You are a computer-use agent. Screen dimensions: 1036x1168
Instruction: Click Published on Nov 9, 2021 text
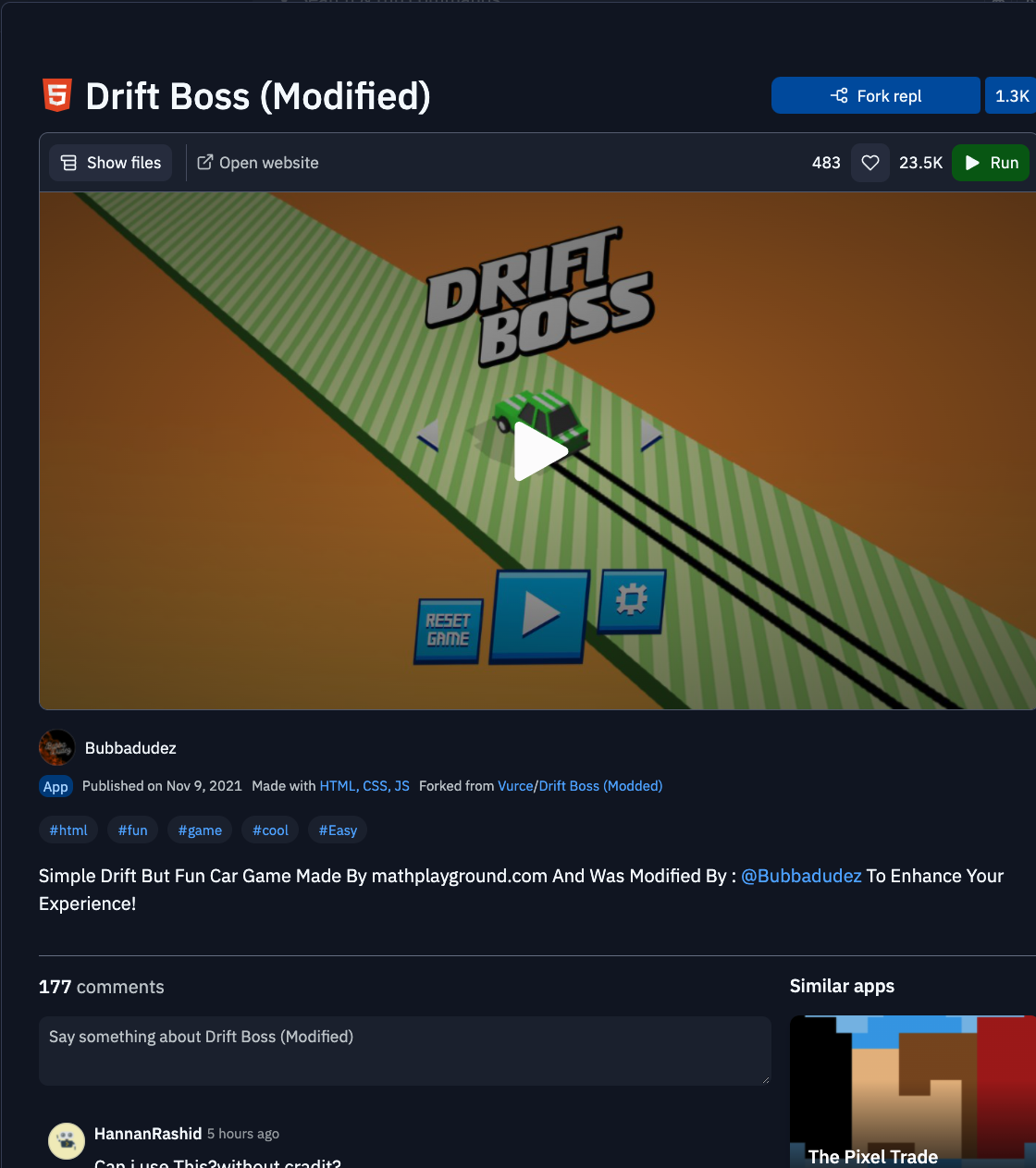pos(162,786)
